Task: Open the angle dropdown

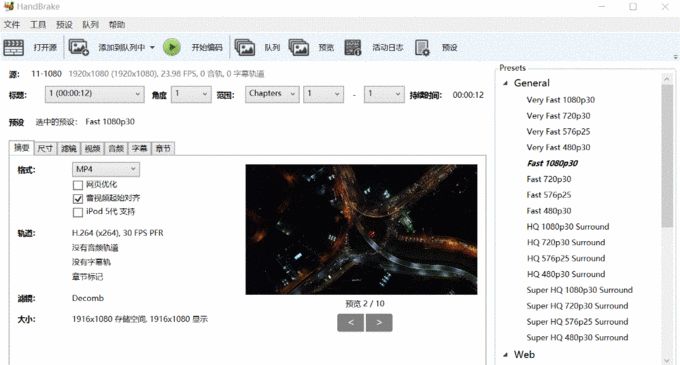Action: [191, 94]
